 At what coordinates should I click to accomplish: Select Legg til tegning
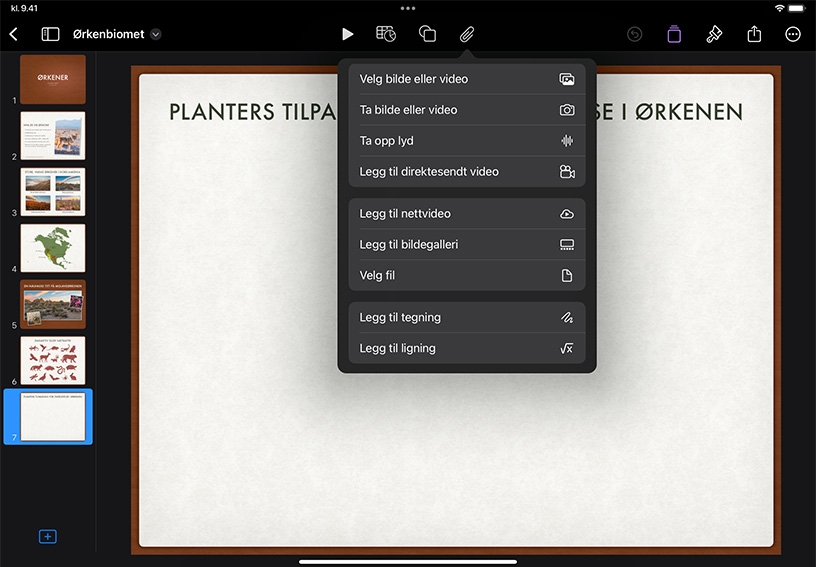467,317
